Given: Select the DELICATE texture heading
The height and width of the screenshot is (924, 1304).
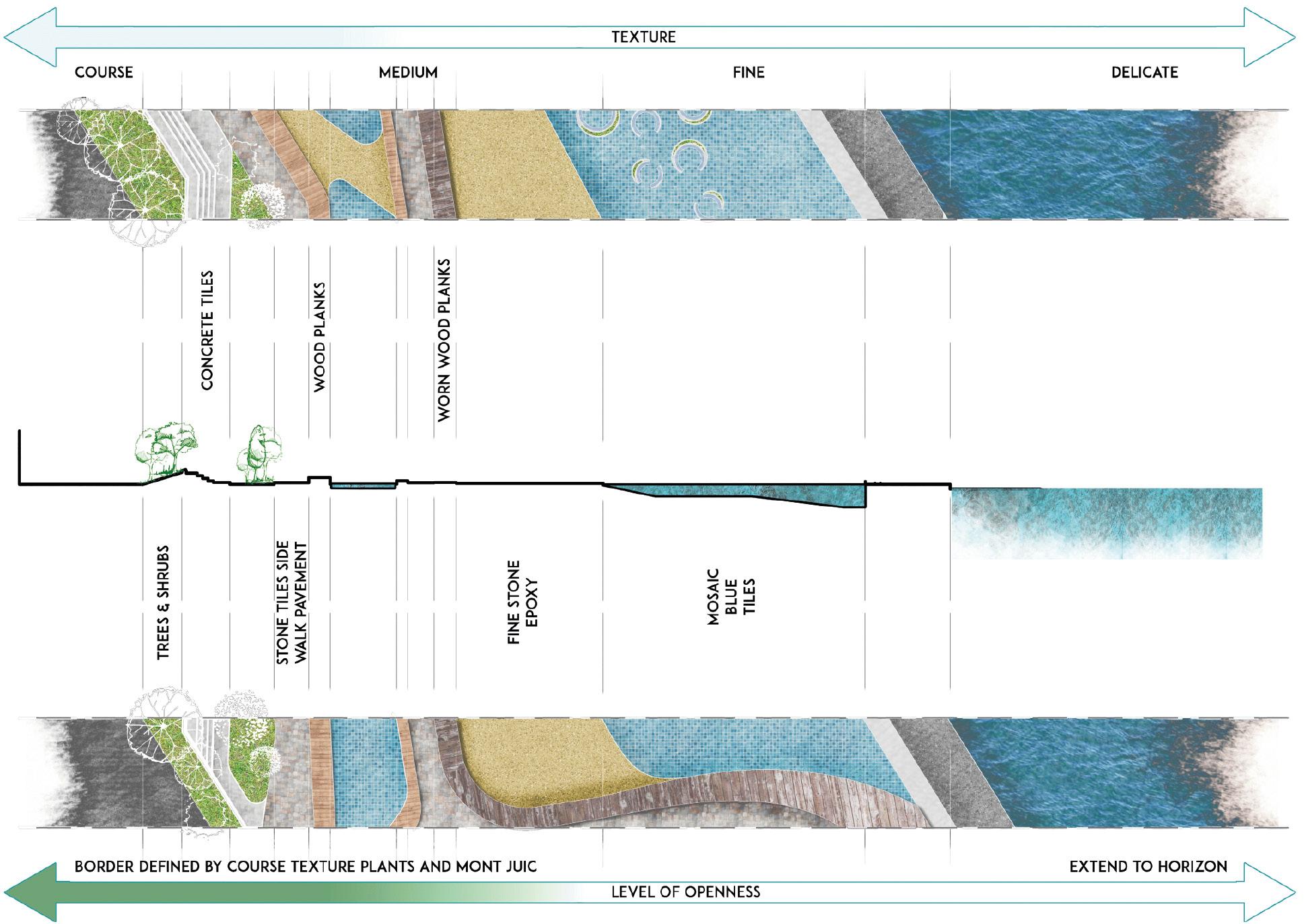Looking at the screenshot, I should [x=1144, y=73].
